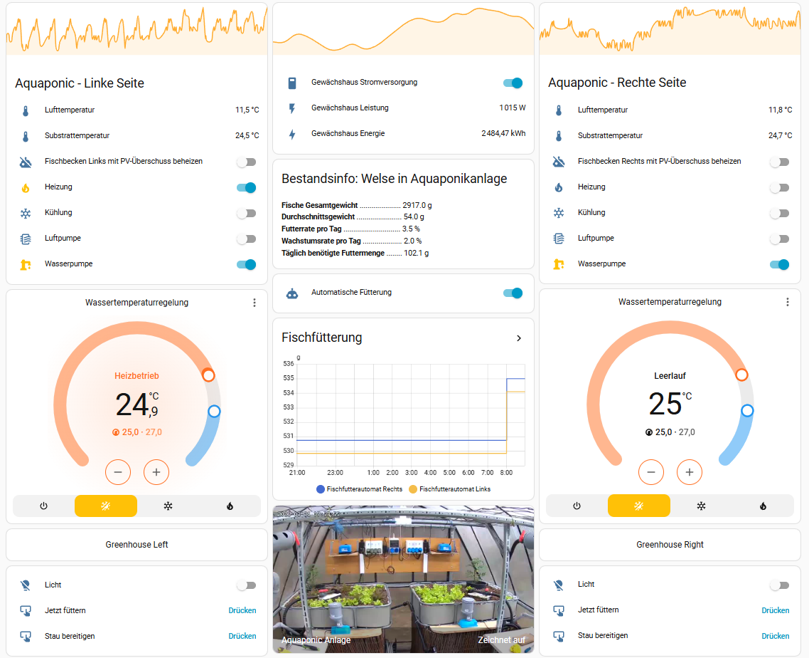Turn off right Wasserpumpe switch
The image size is (809, 658).
pyautogui.click(x=780, y=265)
